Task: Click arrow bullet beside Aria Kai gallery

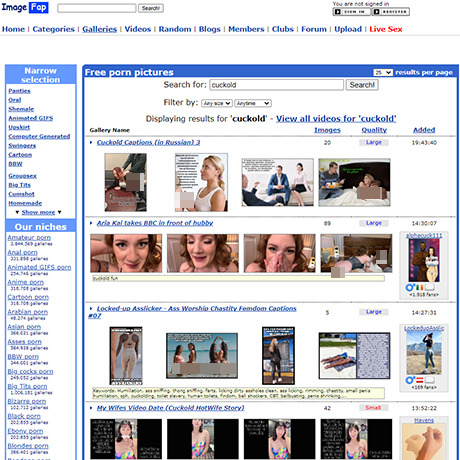Action: point(91,223)
